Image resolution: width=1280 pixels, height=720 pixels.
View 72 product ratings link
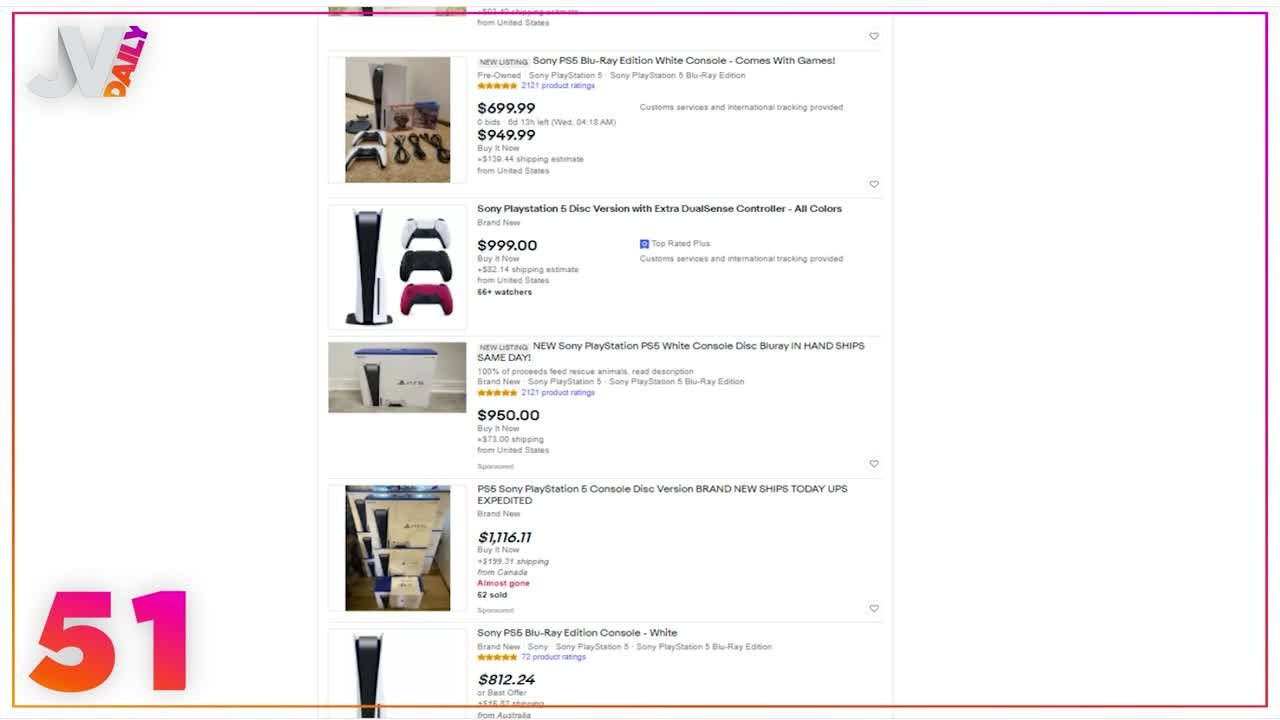tap(553, 657)
